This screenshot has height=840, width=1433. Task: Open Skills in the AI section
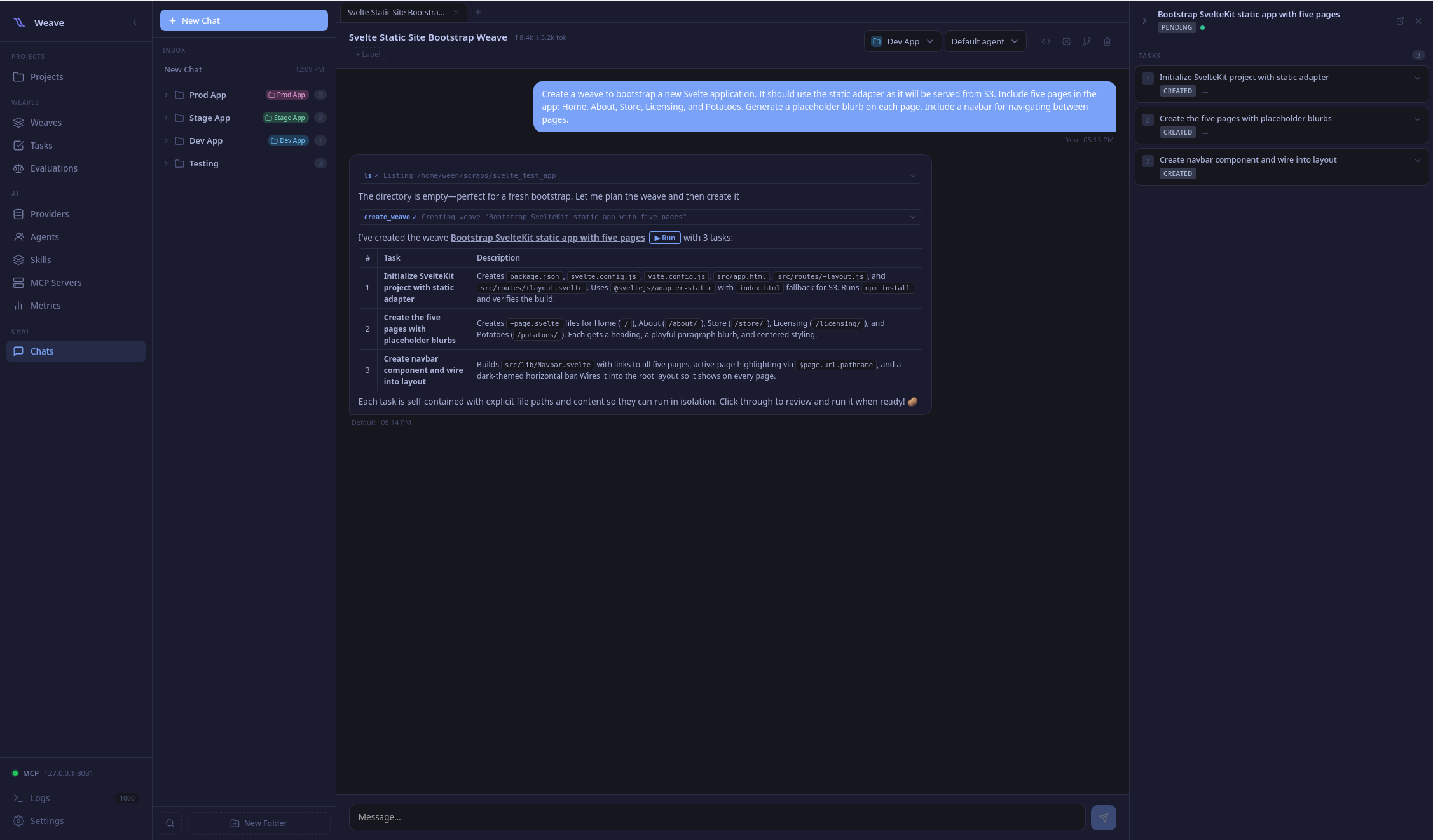click(x=76, y=260)
